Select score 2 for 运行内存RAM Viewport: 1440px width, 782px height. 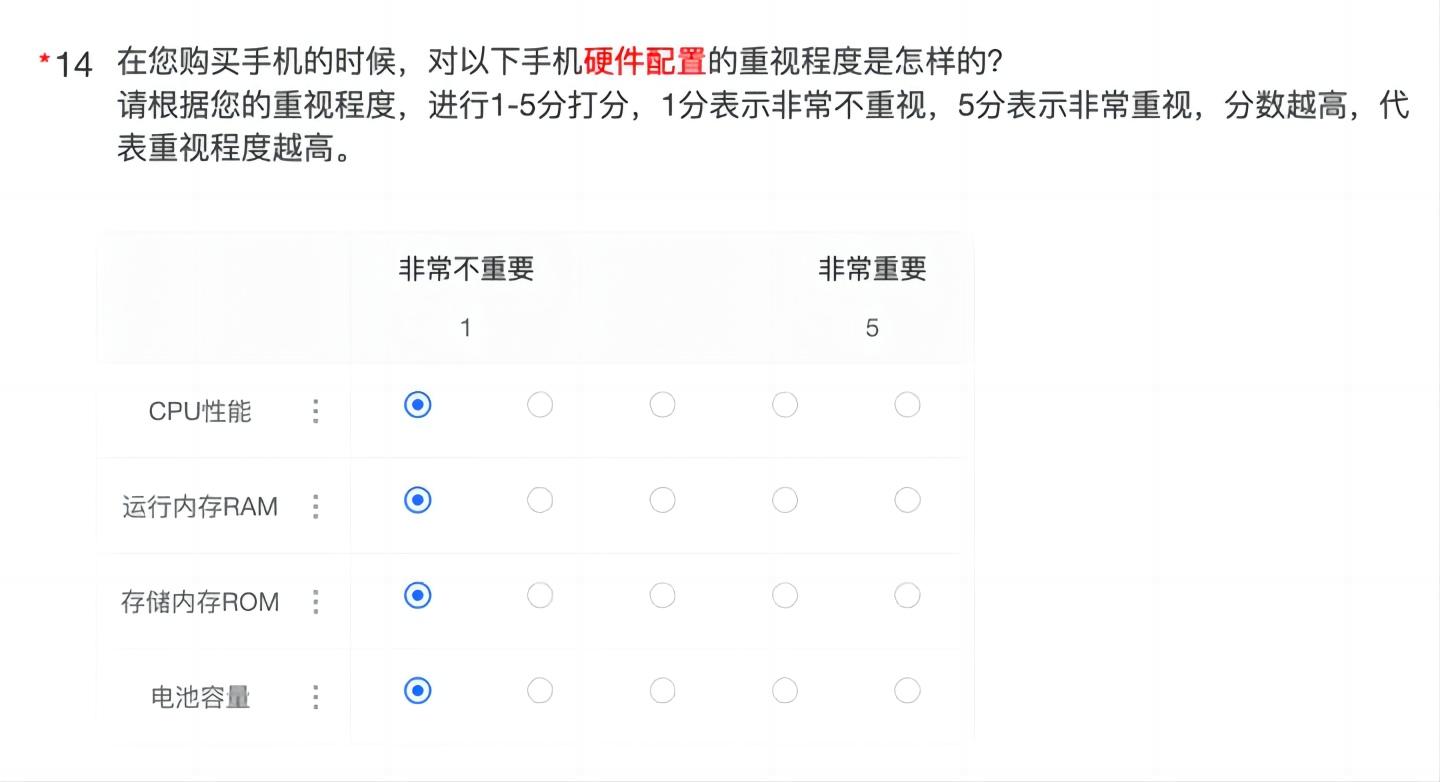point(540,500)
